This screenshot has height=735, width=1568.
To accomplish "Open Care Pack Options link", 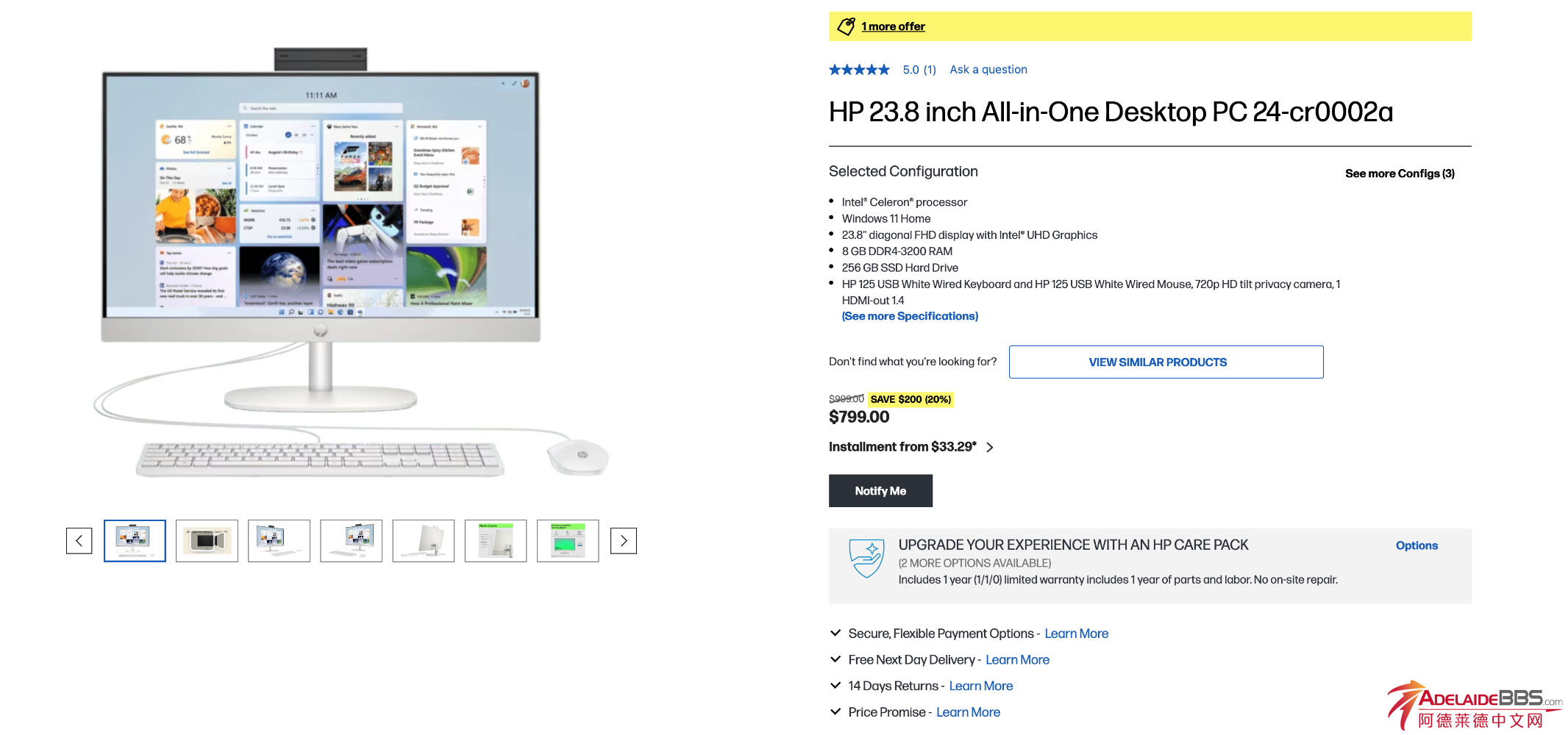I will (x=1416, y=545).
